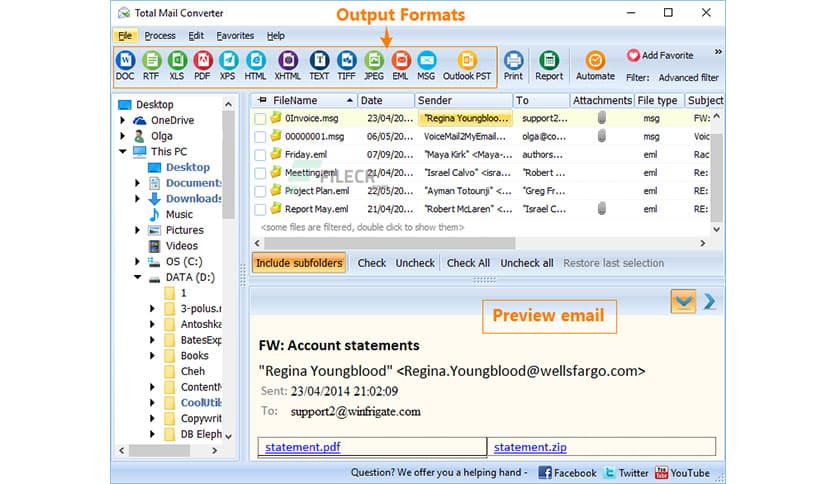The height and width of the screenshot is (484, 836).
Task: Select Videos folder in tree
Action: [182, 246]
